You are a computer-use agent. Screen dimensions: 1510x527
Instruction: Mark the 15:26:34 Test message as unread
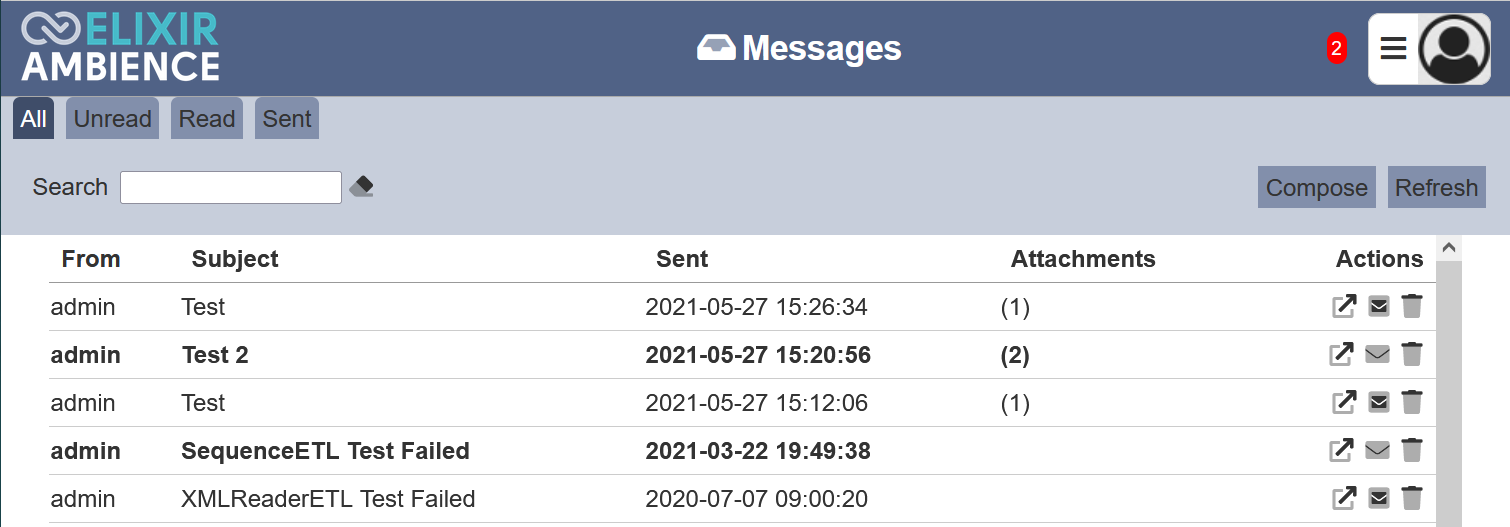pyautogui.click(x=1378, y=306)
